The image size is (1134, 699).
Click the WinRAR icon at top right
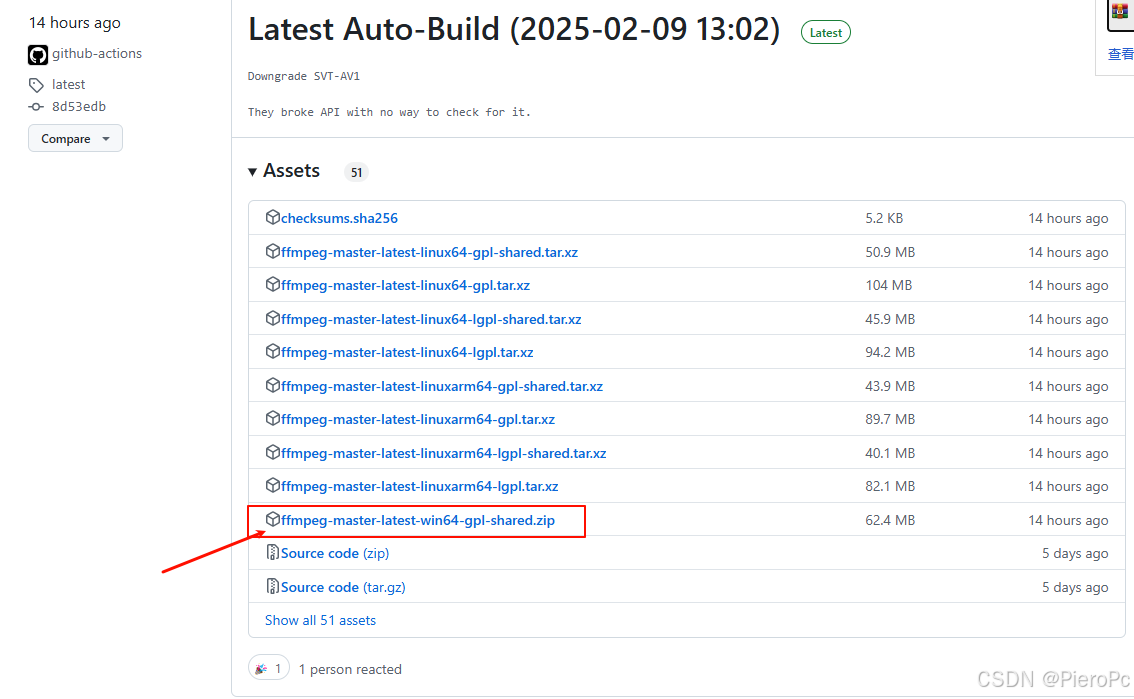pos(1120,12)
